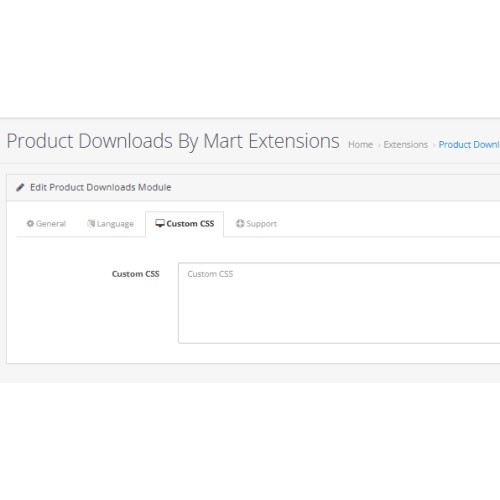Click the gray placeholder text in CSS box

(x=210, y=274)
